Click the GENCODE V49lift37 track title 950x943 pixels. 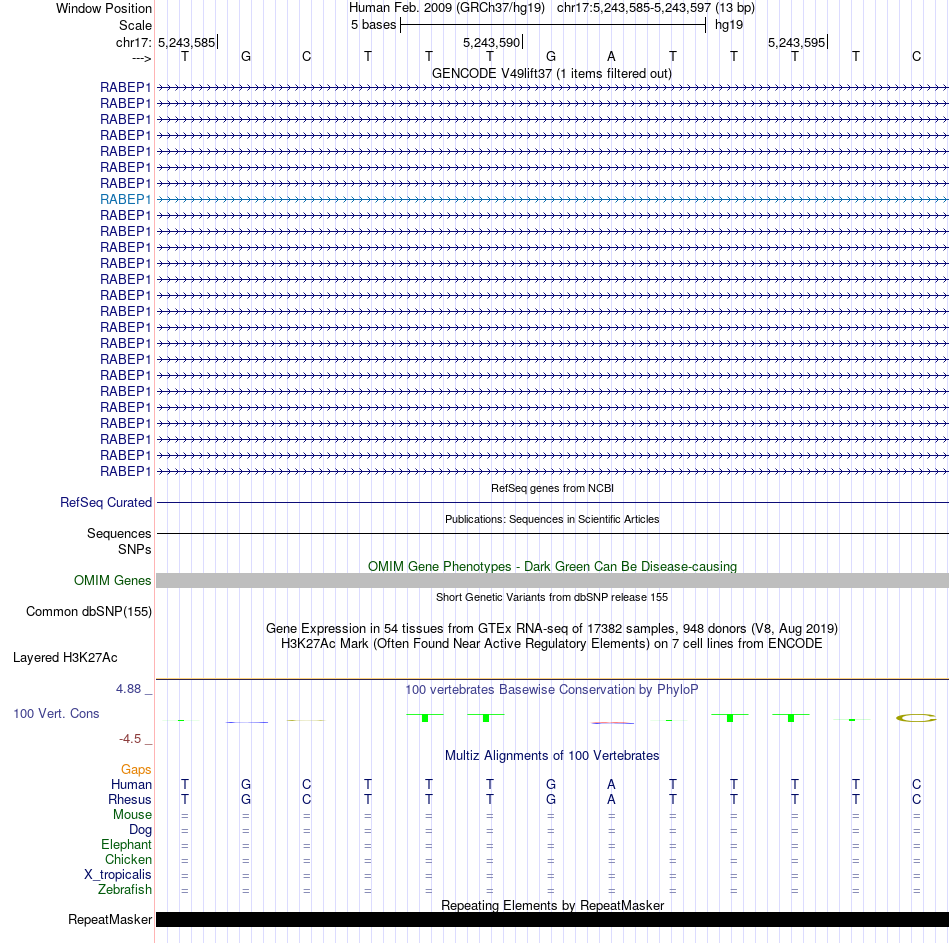[551, 73]
